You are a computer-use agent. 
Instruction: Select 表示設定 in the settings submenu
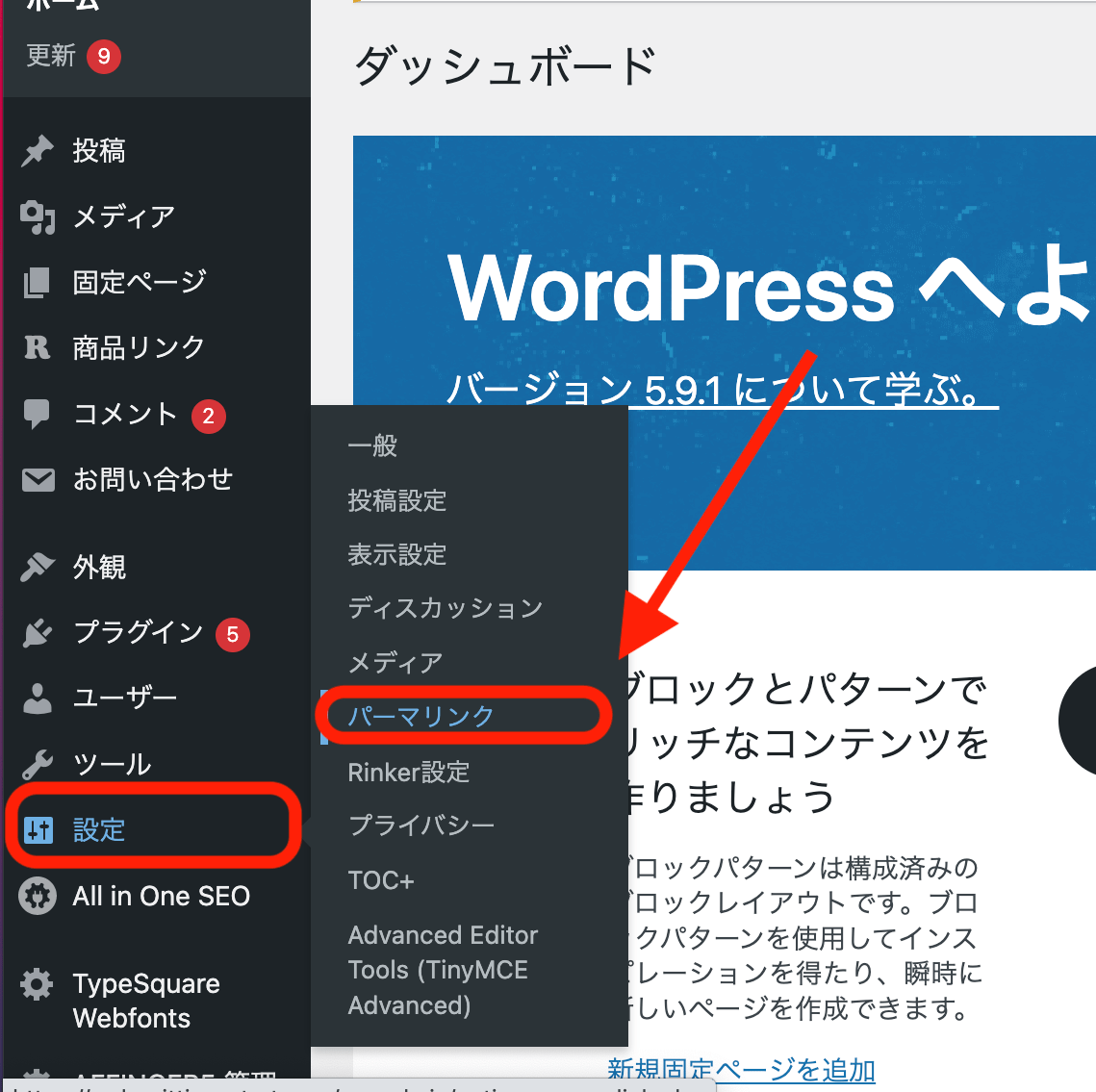click(397, 554)
